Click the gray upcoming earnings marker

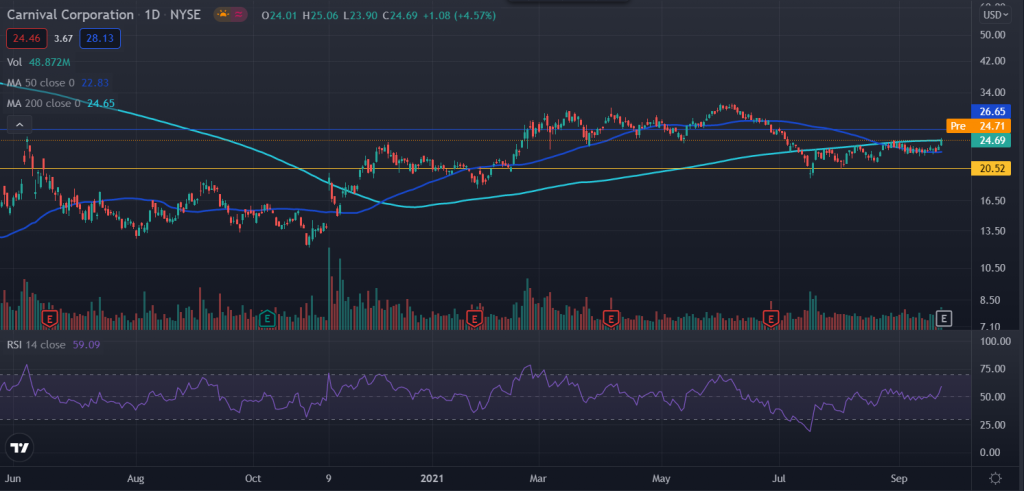944,319
